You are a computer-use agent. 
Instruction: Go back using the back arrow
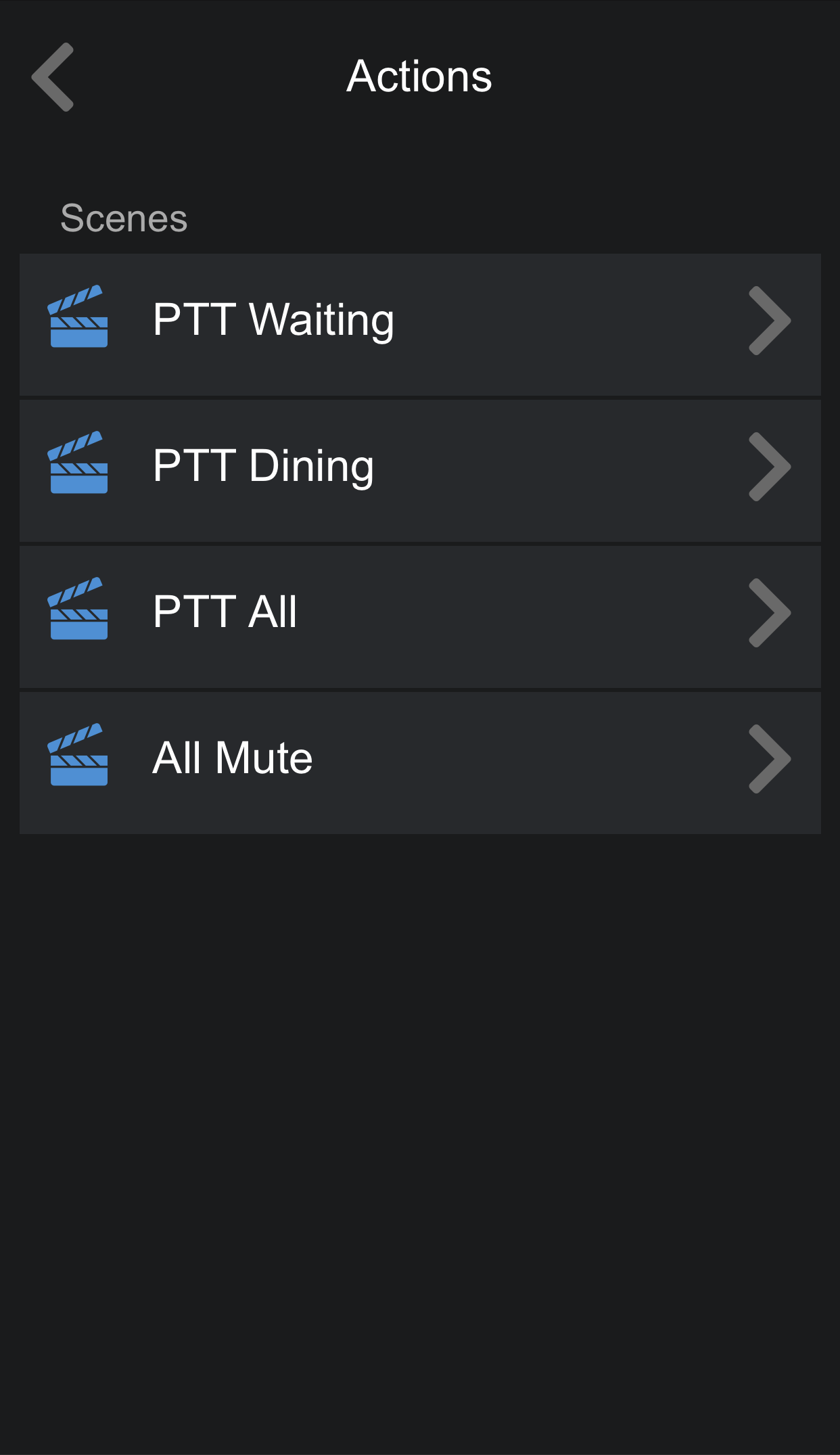53,77
